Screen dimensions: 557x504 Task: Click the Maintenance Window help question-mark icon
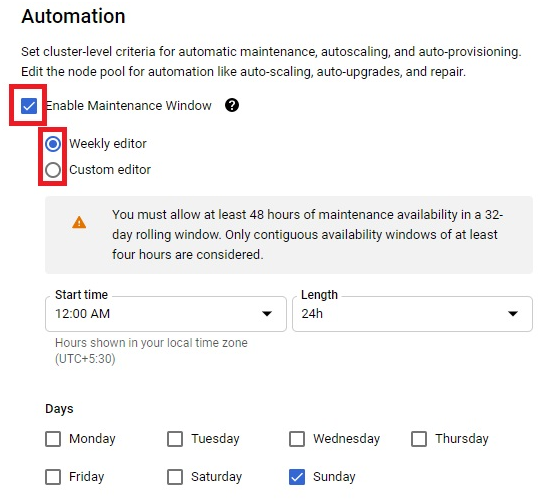pyautogui.click(x=232, y=105)
